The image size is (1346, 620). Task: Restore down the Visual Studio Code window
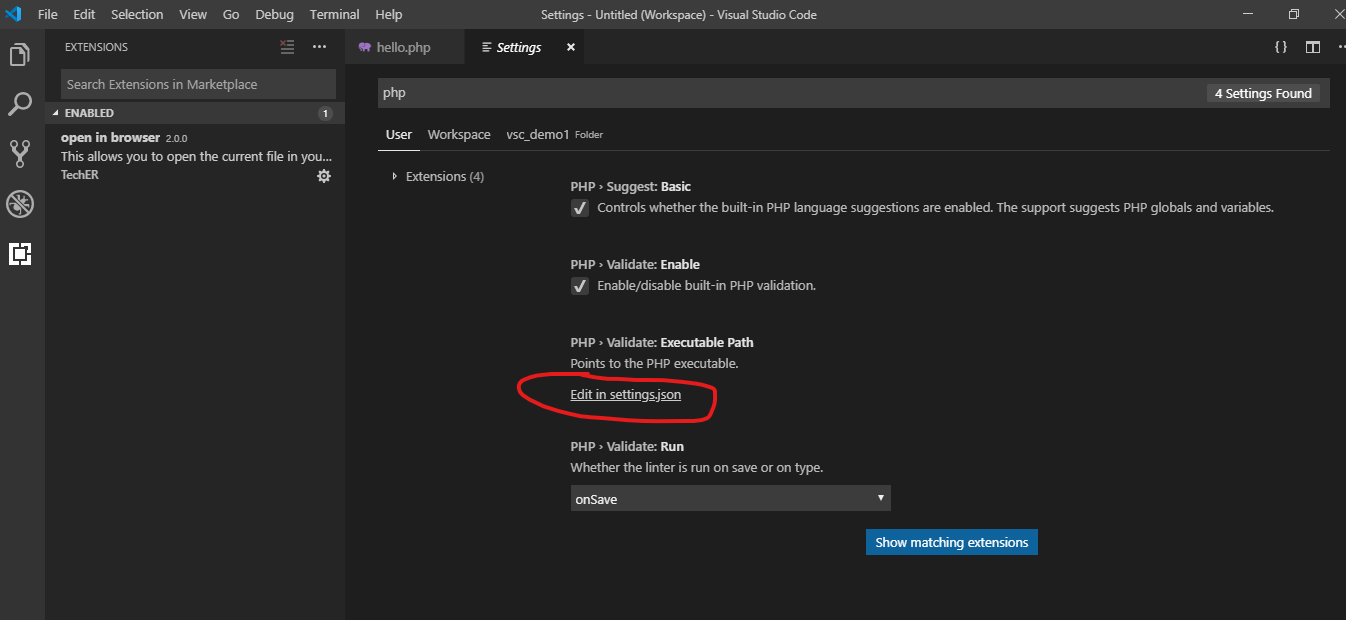click(1293, 14)
